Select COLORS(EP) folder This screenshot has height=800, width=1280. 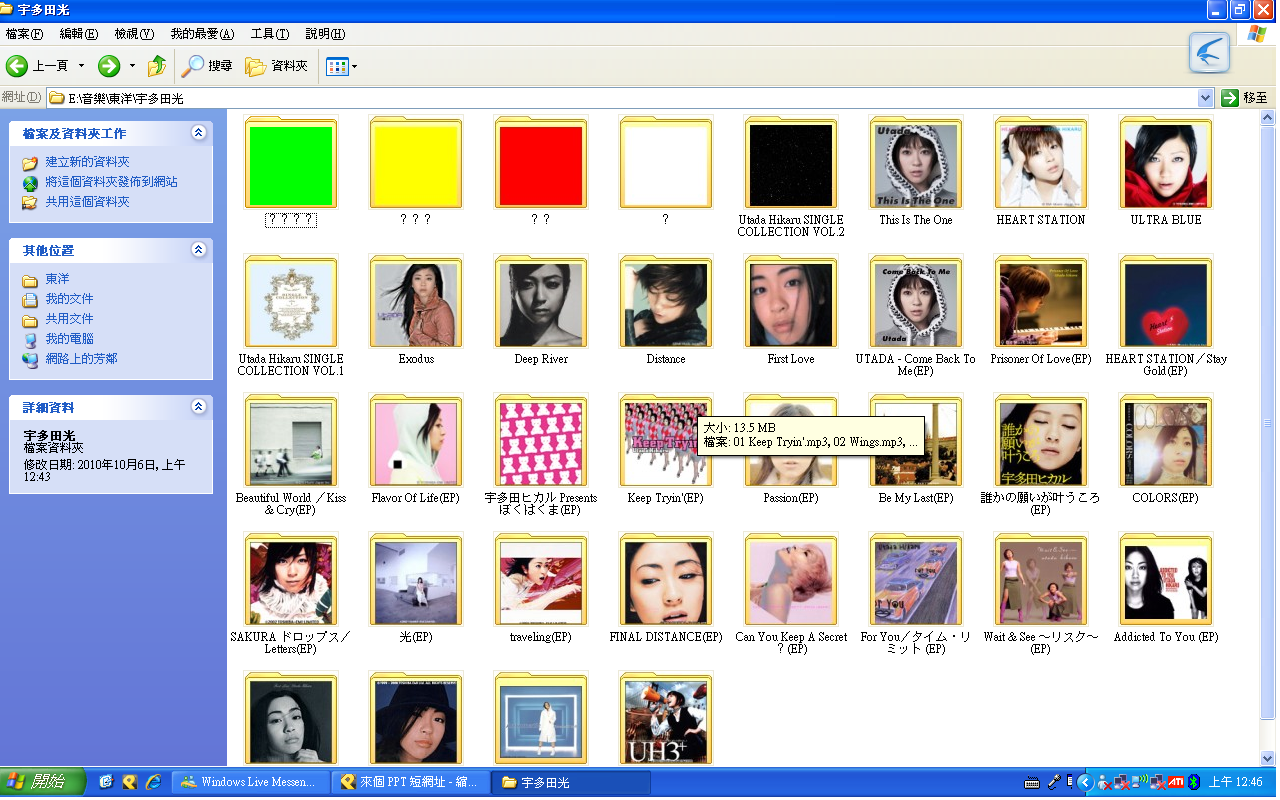pos(1166,443)
